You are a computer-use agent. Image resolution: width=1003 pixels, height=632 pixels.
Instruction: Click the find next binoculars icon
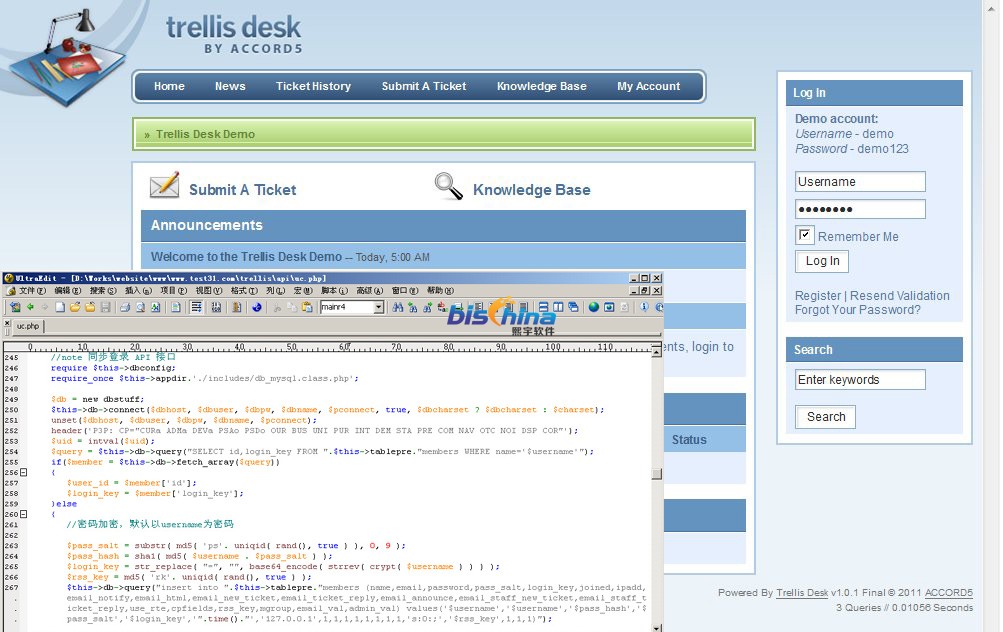pos(427,307)
